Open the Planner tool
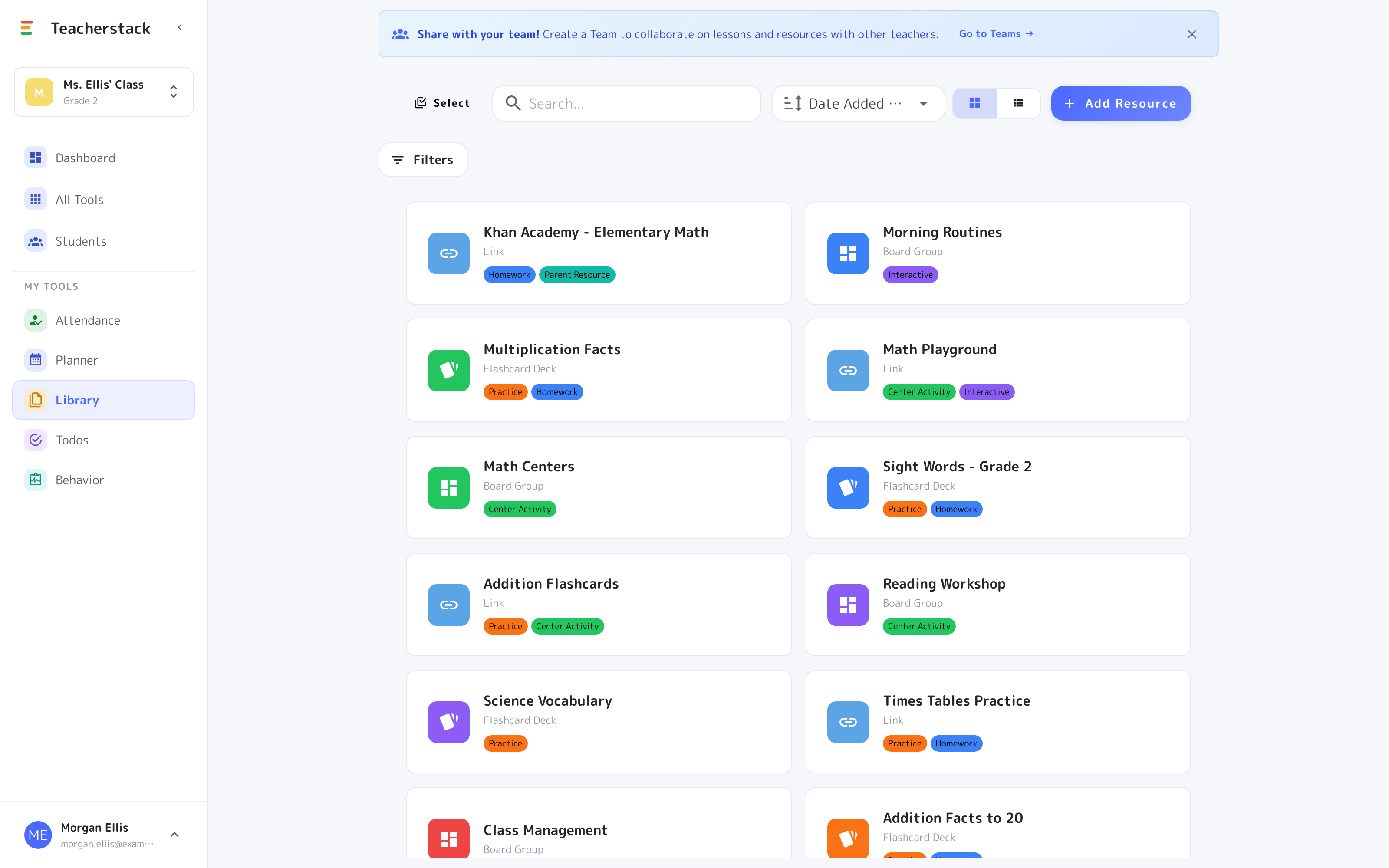This screenshot has height=868, width=1389. (x=103, y=360)
